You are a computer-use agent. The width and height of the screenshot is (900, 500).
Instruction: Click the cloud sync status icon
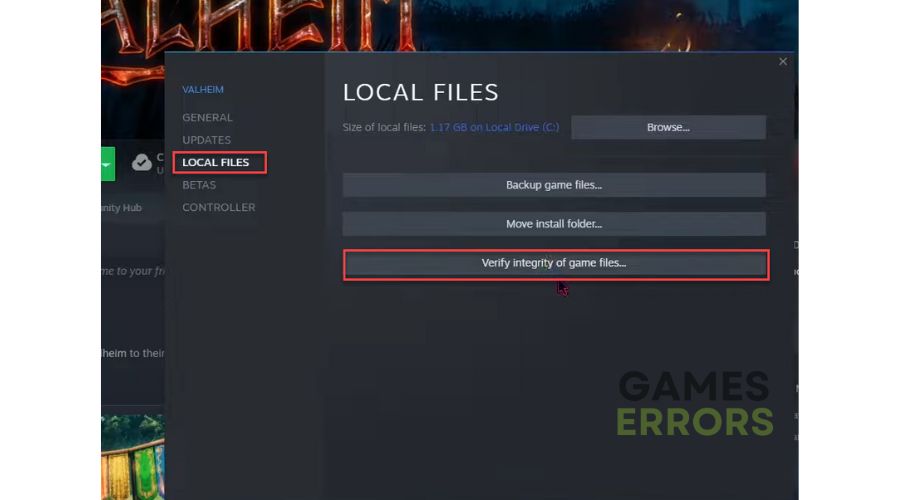[142, 163]
